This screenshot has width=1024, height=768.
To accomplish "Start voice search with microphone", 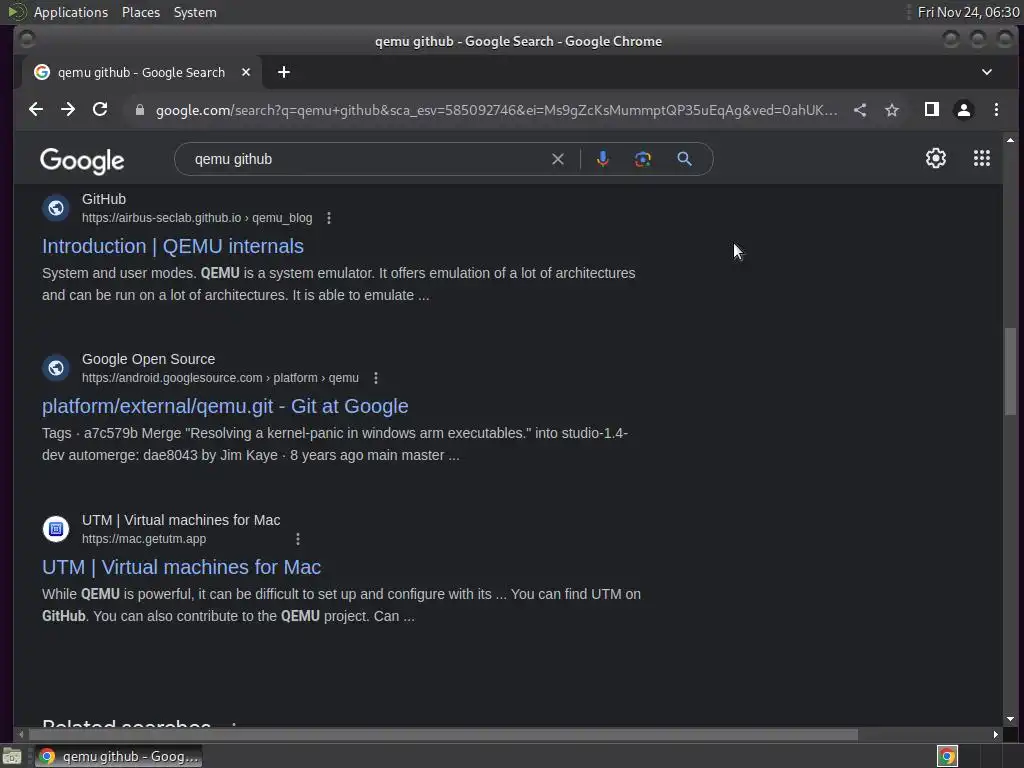I will [603, 159].
